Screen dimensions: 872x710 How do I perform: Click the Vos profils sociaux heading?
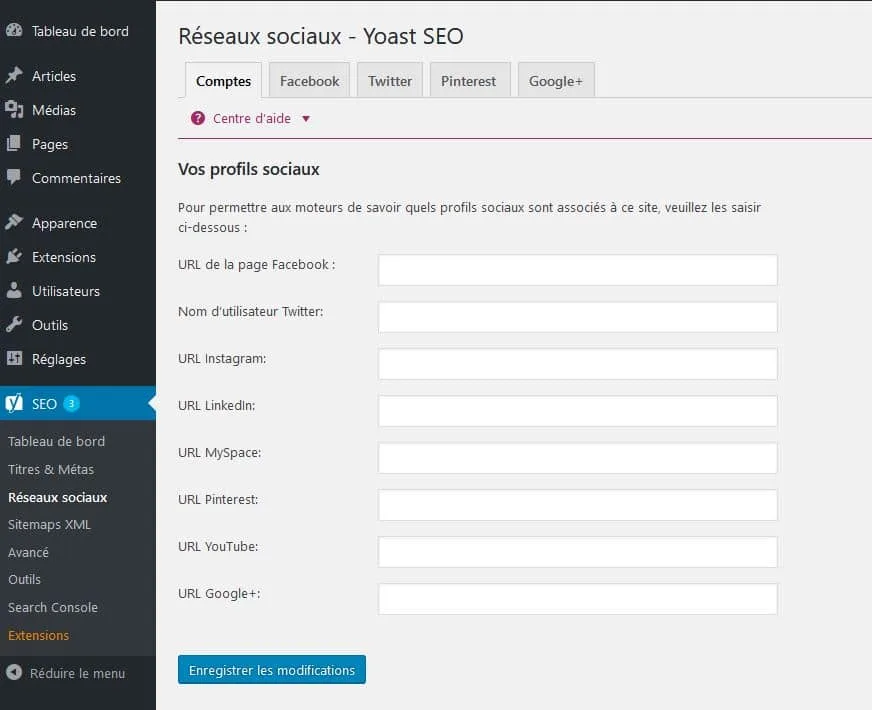[x=249, y=169]
